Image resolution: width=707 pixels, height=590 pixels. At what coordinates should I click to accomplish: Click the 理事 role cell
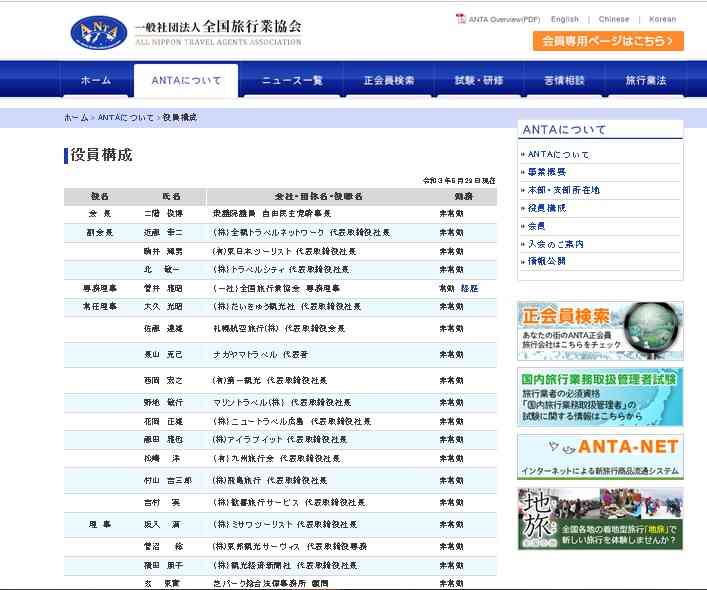point(100,524)
